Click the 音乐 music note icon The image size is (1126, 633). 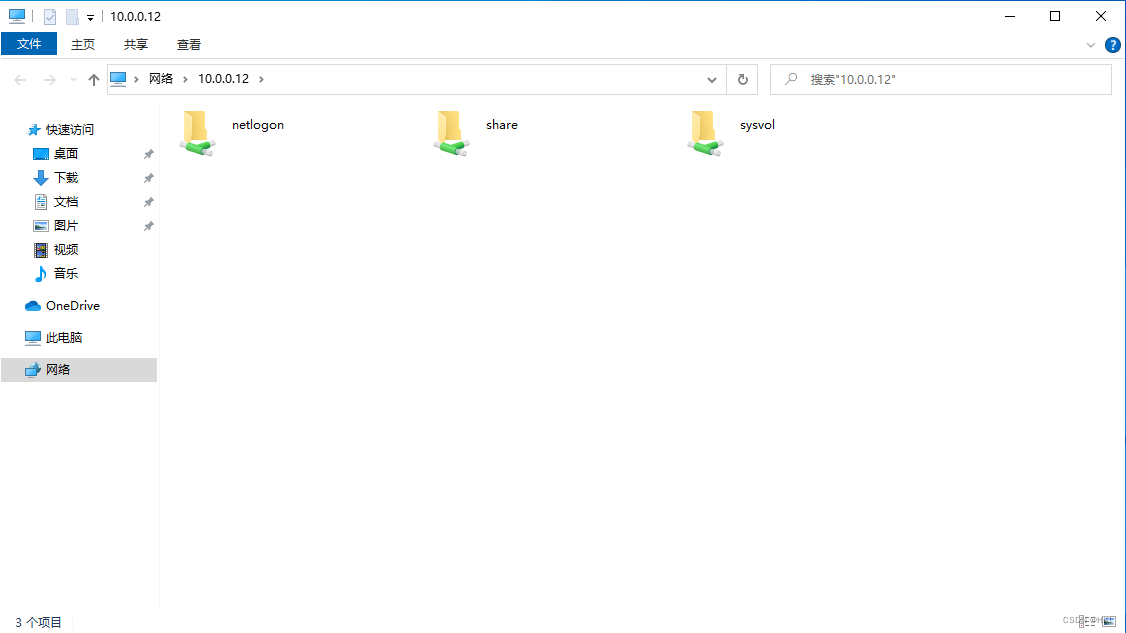[41, 274]
